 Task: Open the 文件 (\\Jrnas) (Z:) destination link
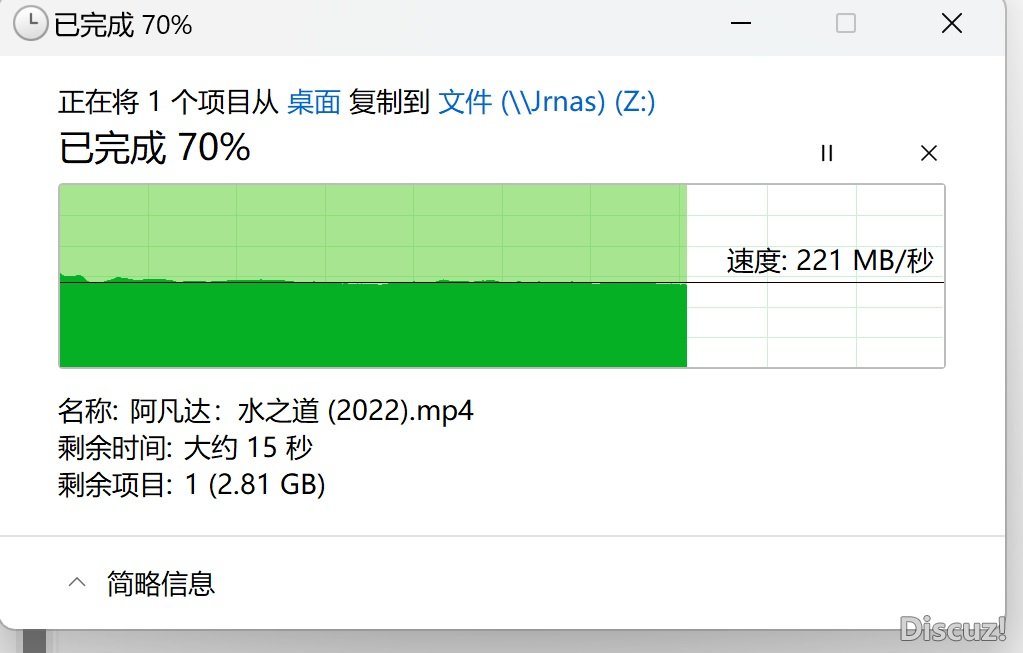pyautogui.click(x=547, y=102)
